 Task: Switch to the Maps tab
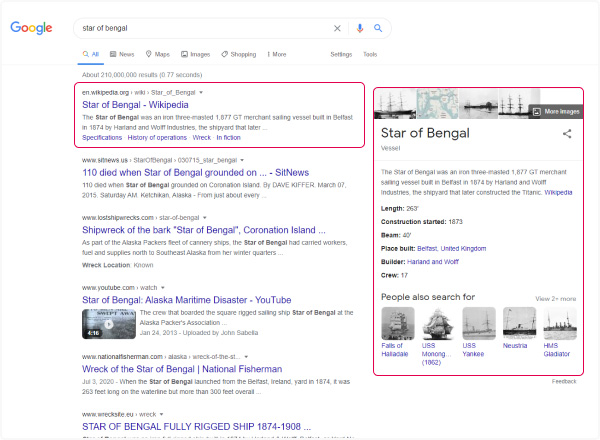158,54
